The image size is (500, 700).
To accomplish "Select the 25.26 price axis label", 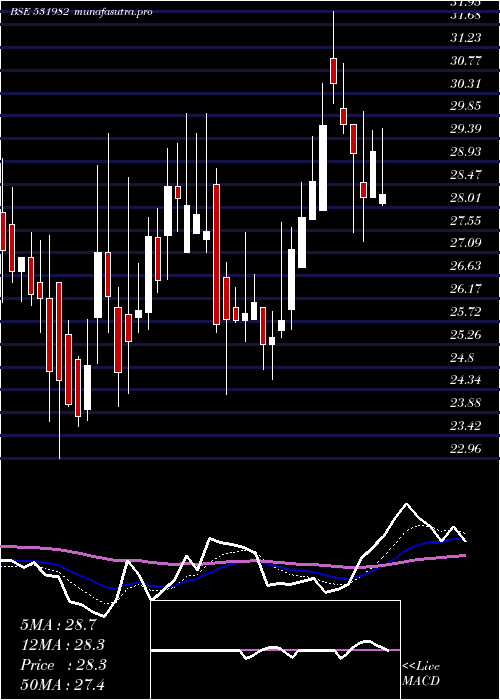I will point(466,334).
